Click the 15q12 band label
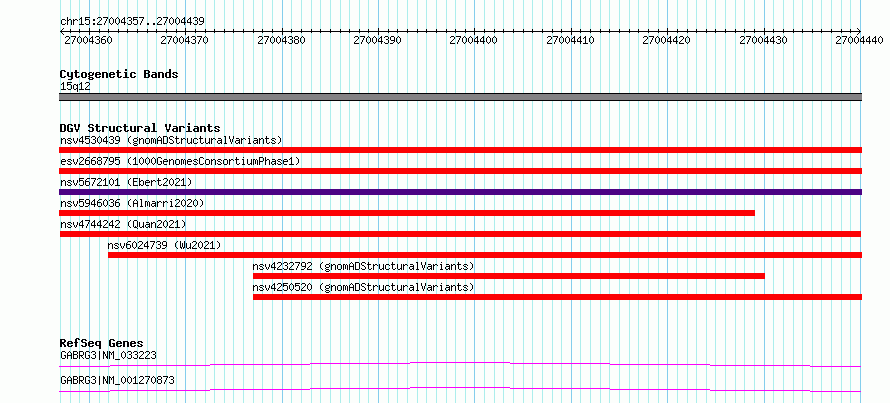 coord(75,86)
